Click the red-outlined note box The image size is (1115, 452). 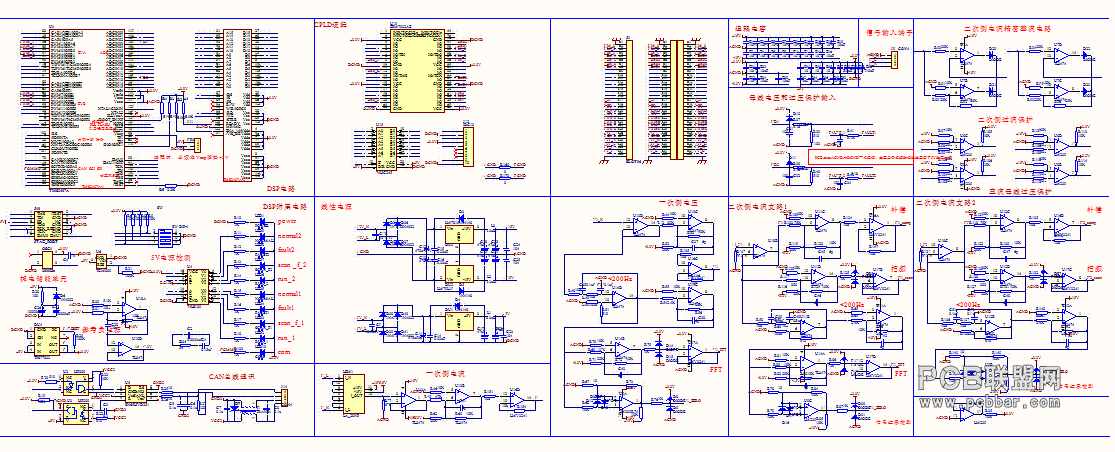click(860, 157)
